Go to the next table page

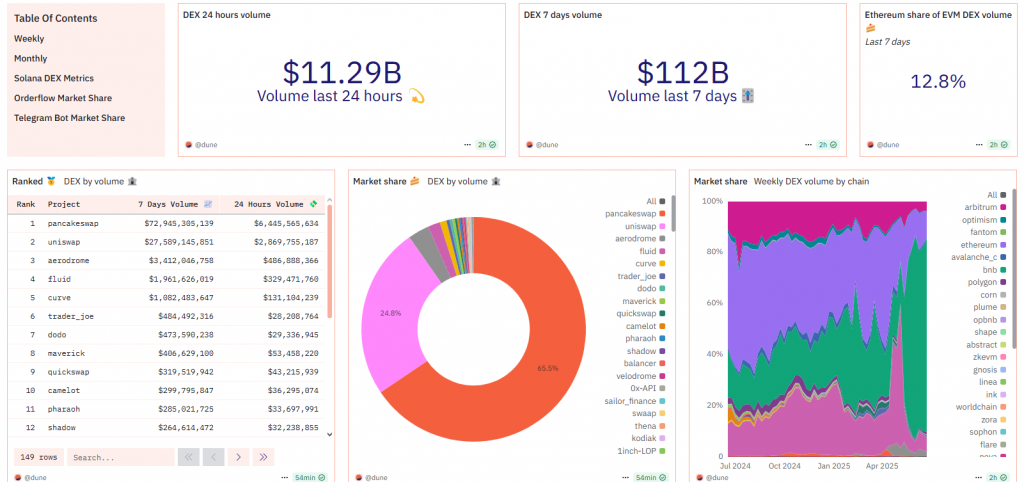click(238, 457)
